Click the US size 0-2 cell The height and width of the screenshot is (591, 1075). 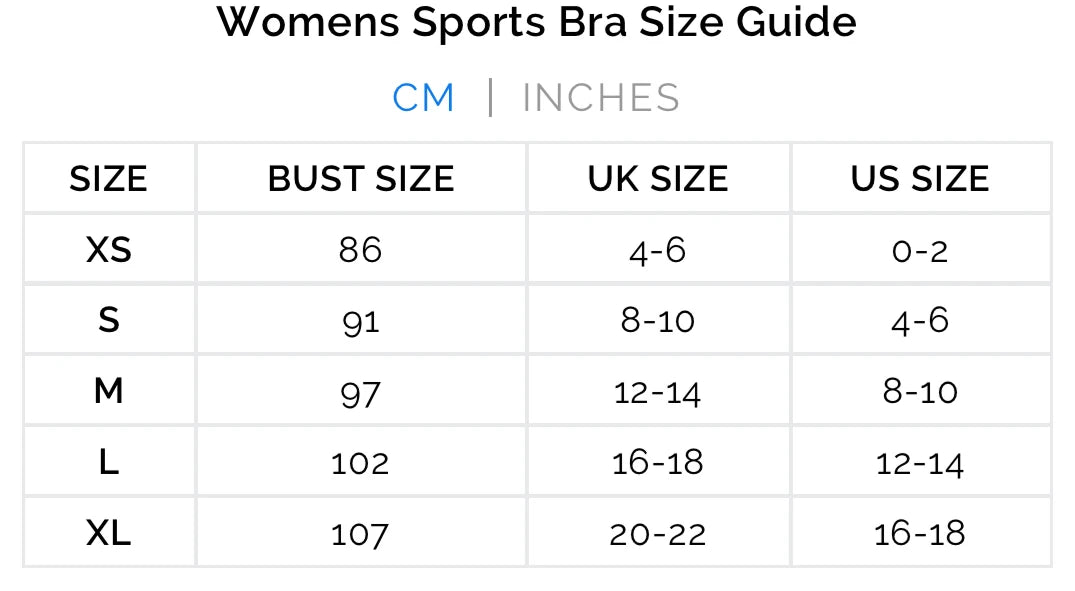pyautogui.click(x=920, y=249)
